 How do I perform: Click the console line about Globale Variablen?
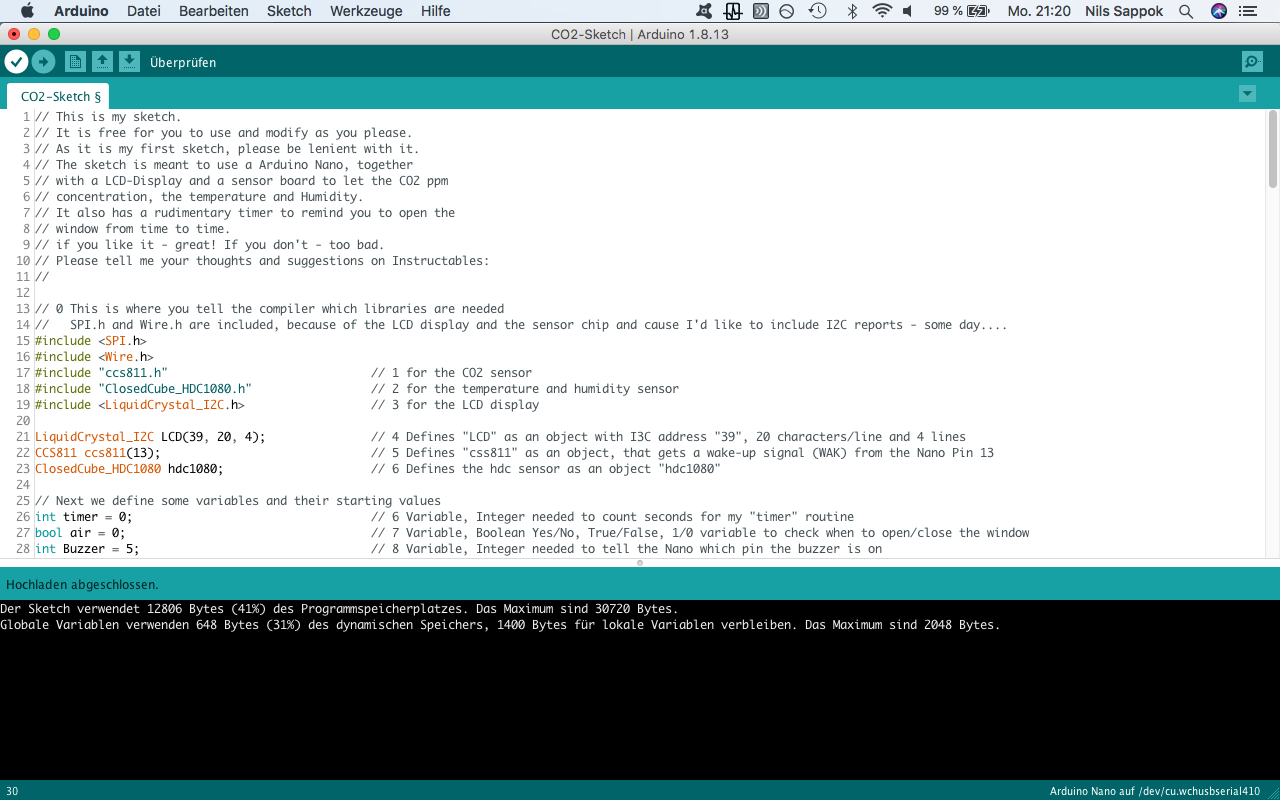[x=500, y=624]
